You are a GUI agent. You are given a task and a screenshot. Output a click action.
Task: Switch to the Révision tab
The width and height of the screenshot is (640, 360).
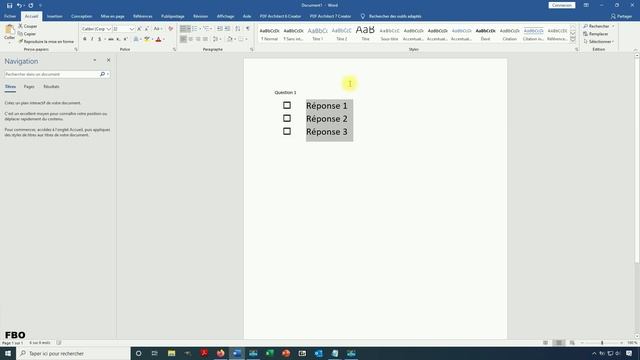[200, 16]
